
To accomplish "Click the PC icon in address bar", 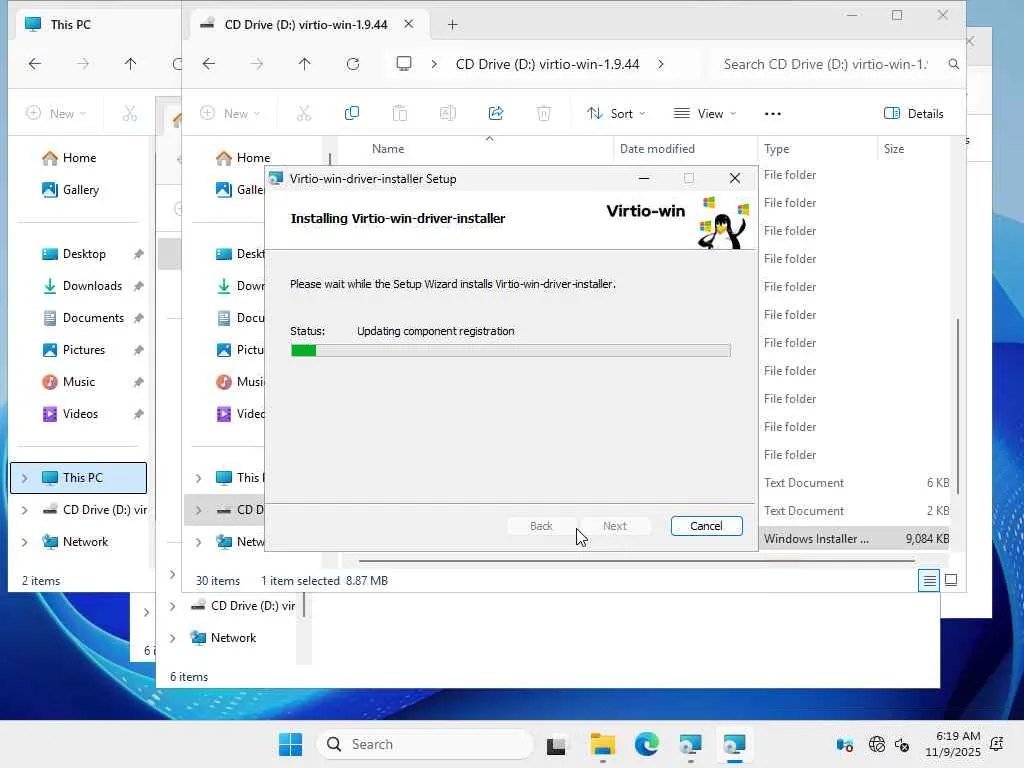I will 404,63.
